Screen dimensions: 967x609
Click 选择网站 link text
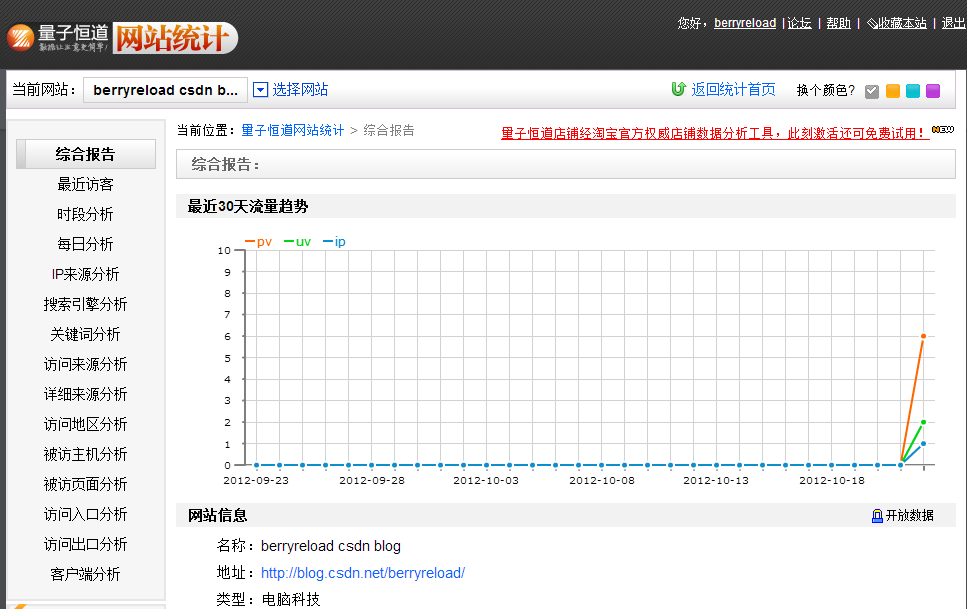coord(300,90)
